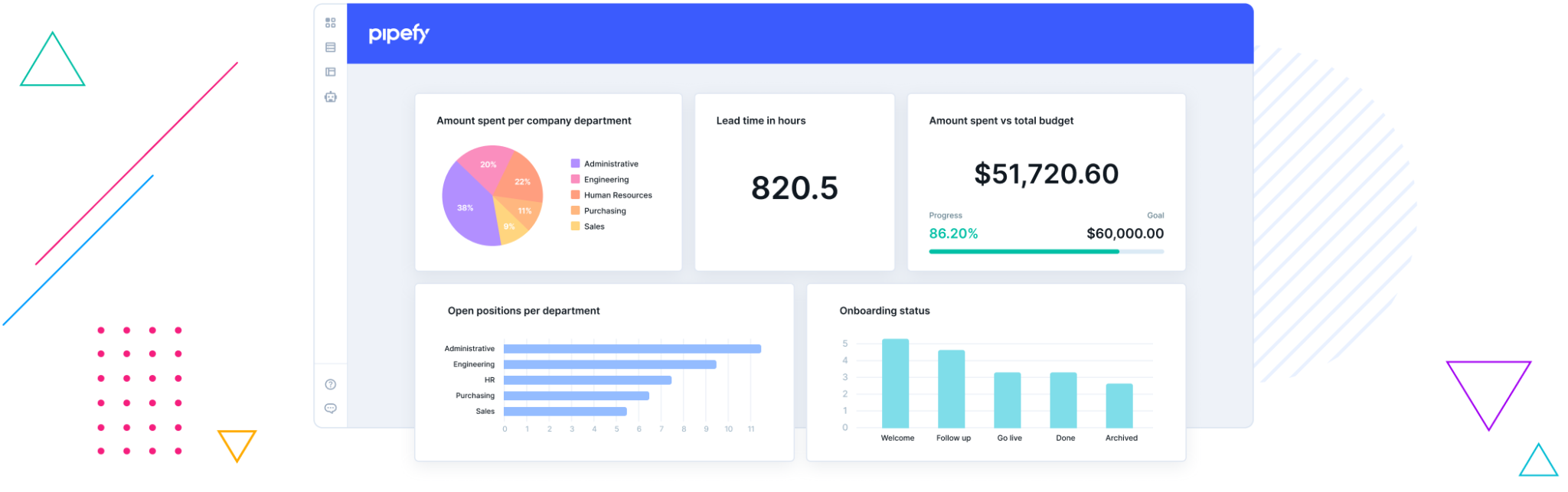The width and height of the screenshot is (1568, 492).
Task: Select the 38% purple pie slice
Action: click(467, 207)
